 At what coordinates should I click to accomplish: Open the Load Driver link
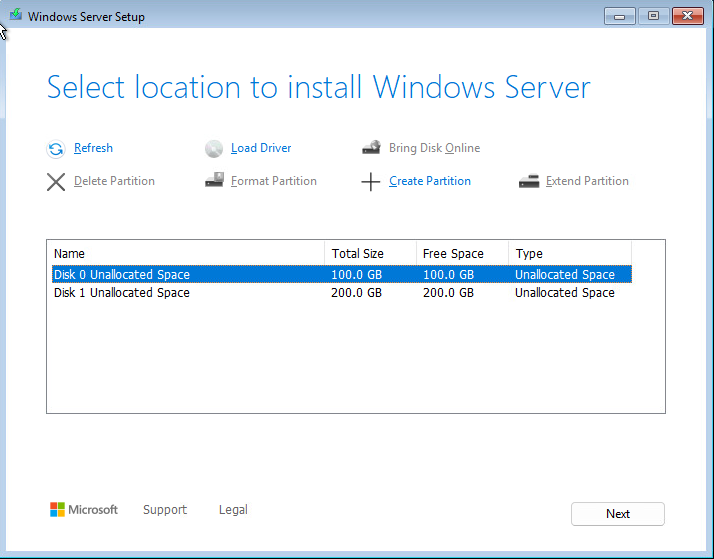tap(261, 148)
